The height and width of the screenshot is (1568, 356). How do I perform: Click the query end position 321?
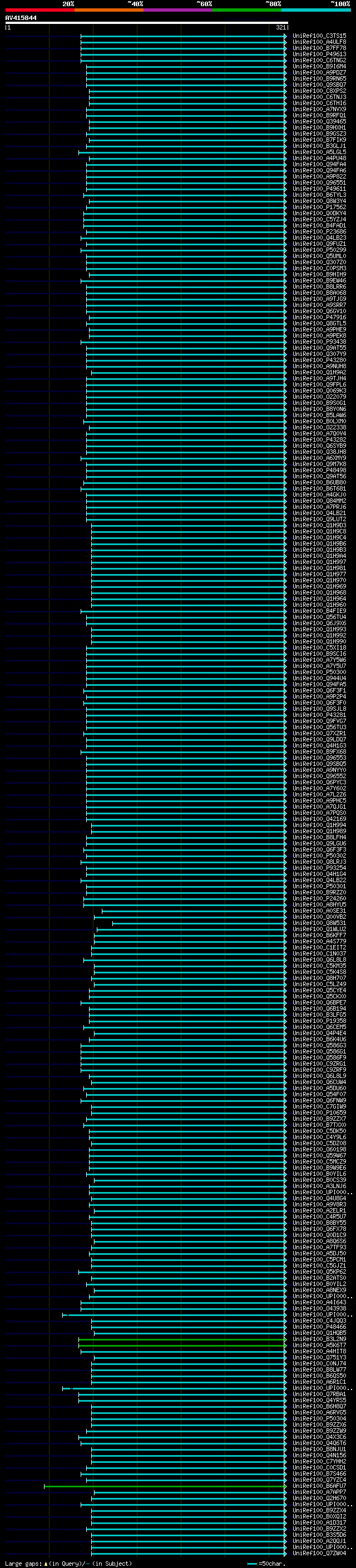[281, 27]
